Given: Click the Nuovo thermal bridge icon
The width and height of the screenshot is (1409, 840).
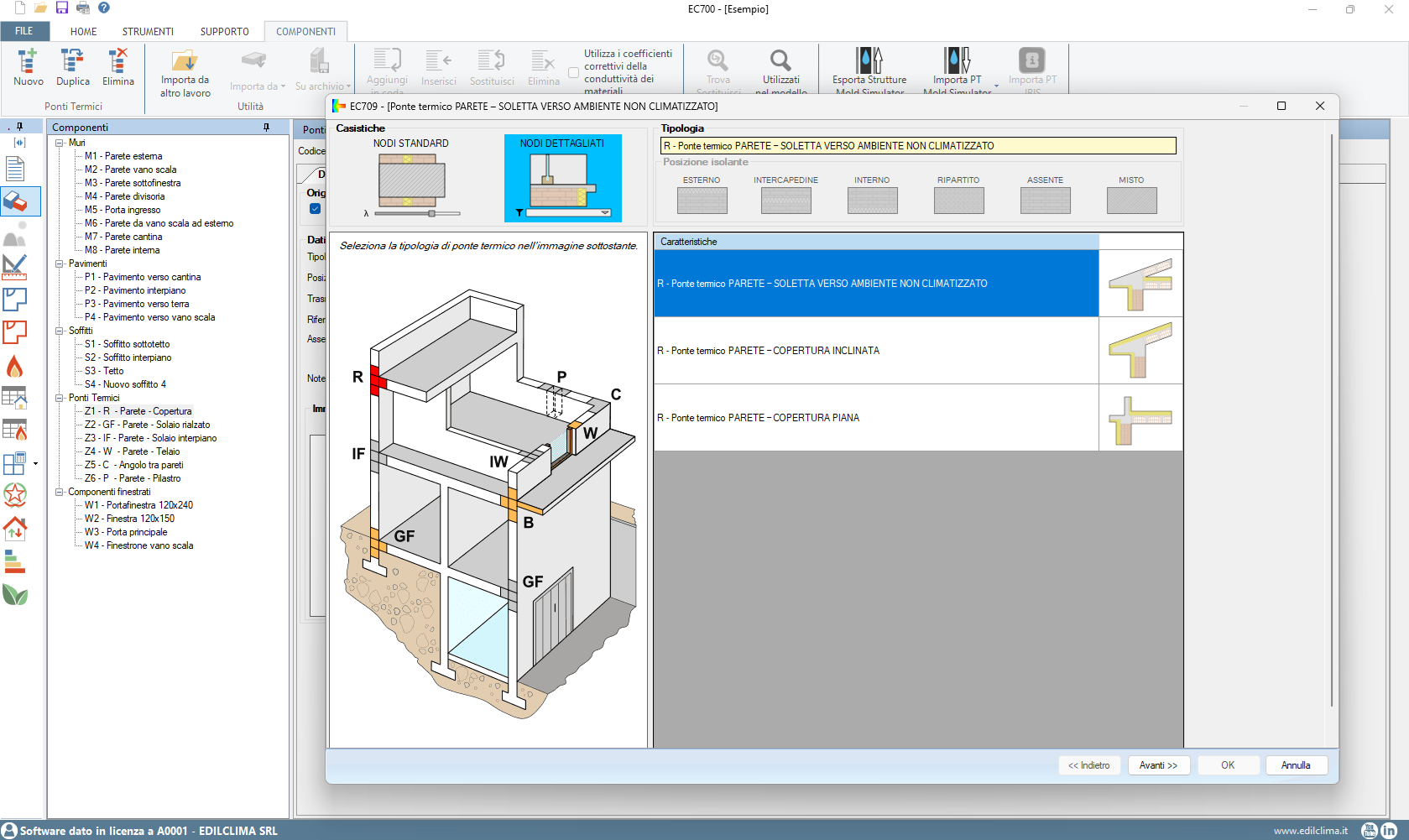Looking at the screenshot, I should (28, 62).
